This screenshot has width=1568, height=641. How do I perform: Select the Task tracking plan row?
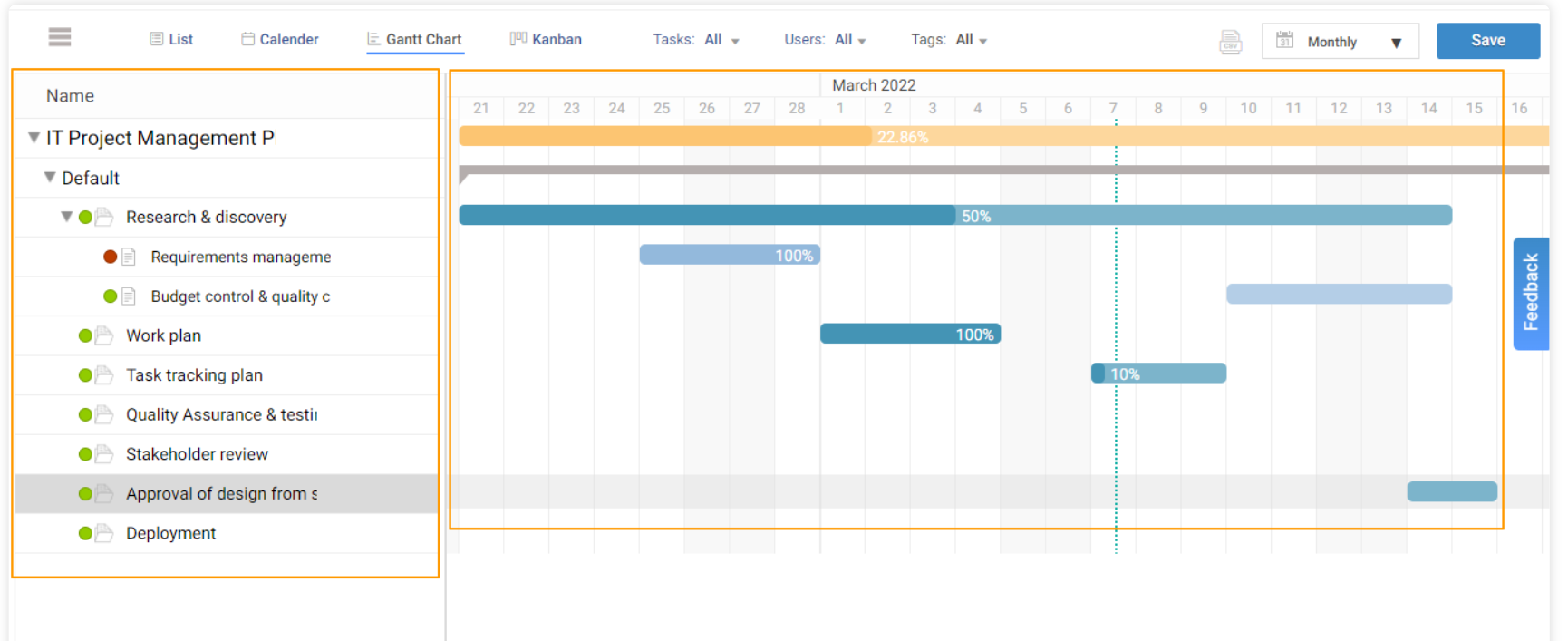coord(227,375)
